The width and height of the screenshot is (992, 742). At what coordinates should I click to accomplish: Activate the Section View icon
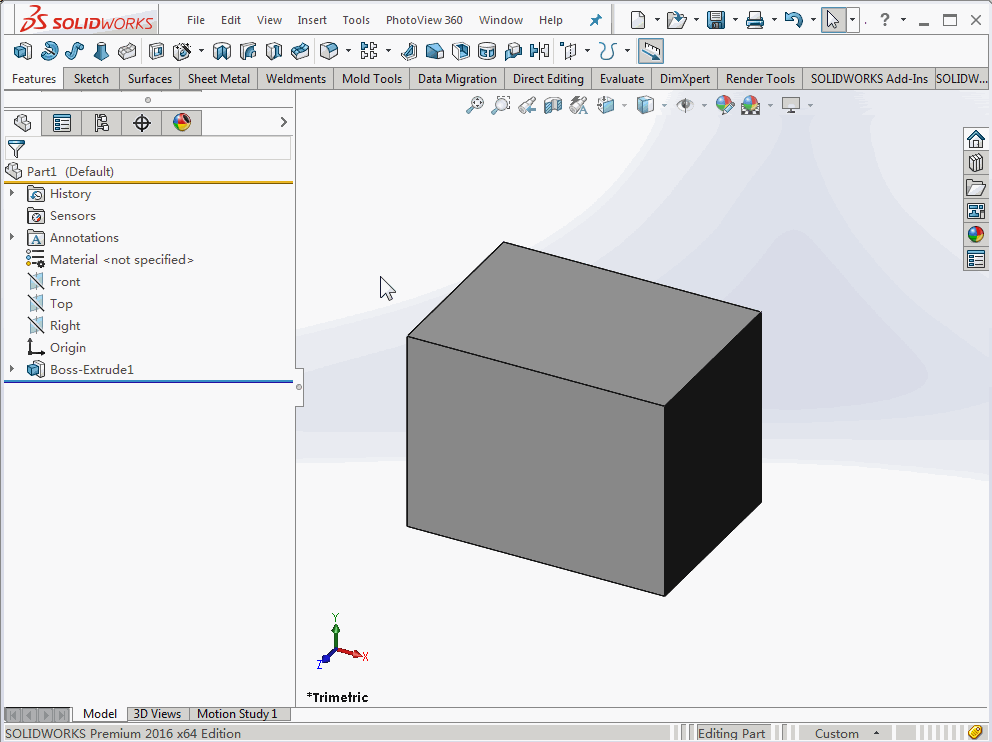[553, 105]
